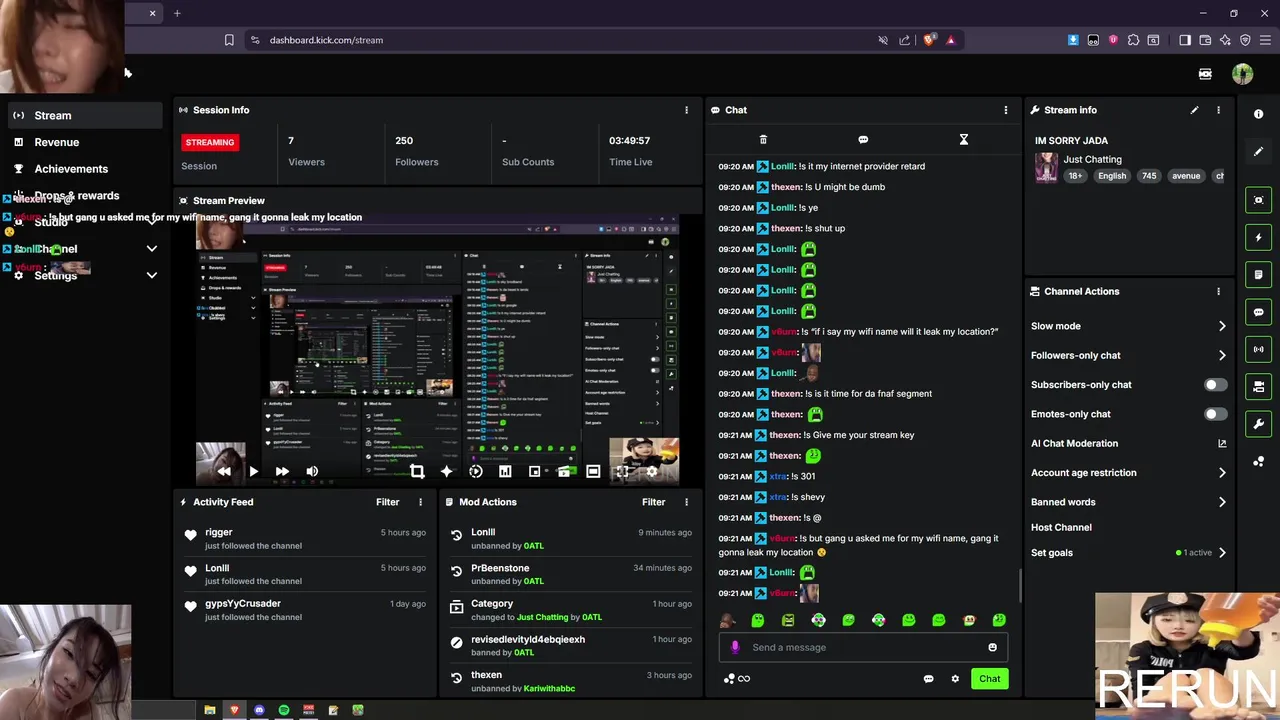Viewport: 1280px width, 720px height.
Task: Open the profile avatar menu
Action: [1242, 74]
